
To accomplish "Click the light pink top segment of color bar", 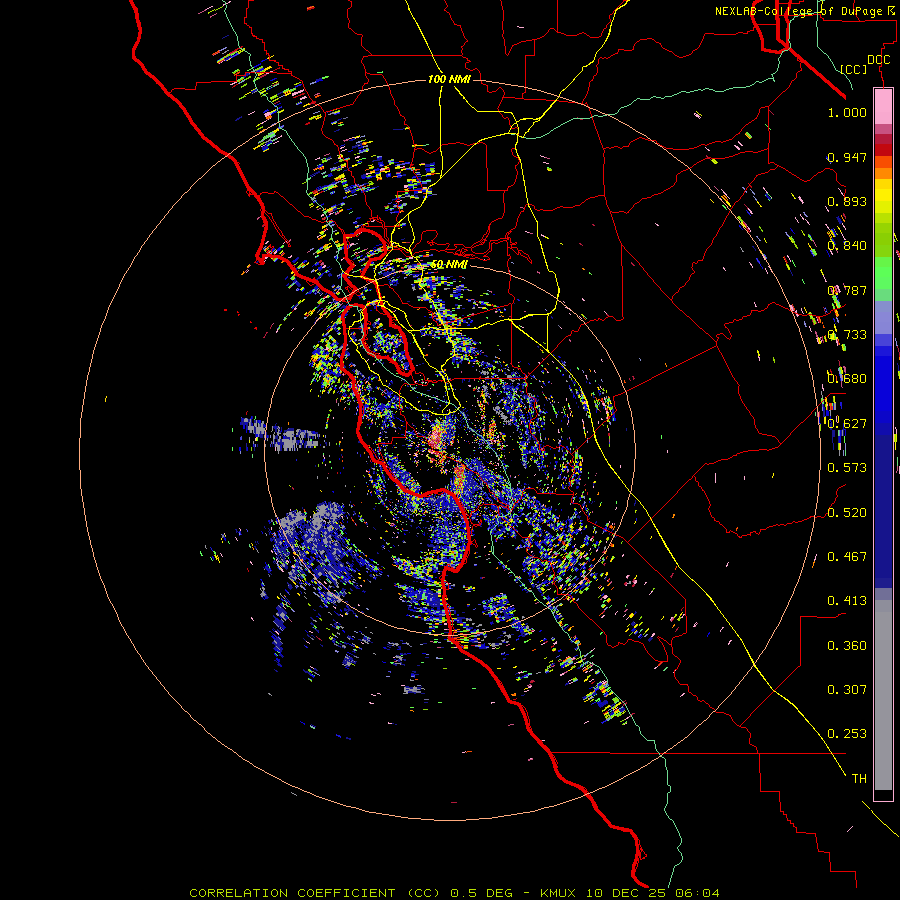I will 883,107.
